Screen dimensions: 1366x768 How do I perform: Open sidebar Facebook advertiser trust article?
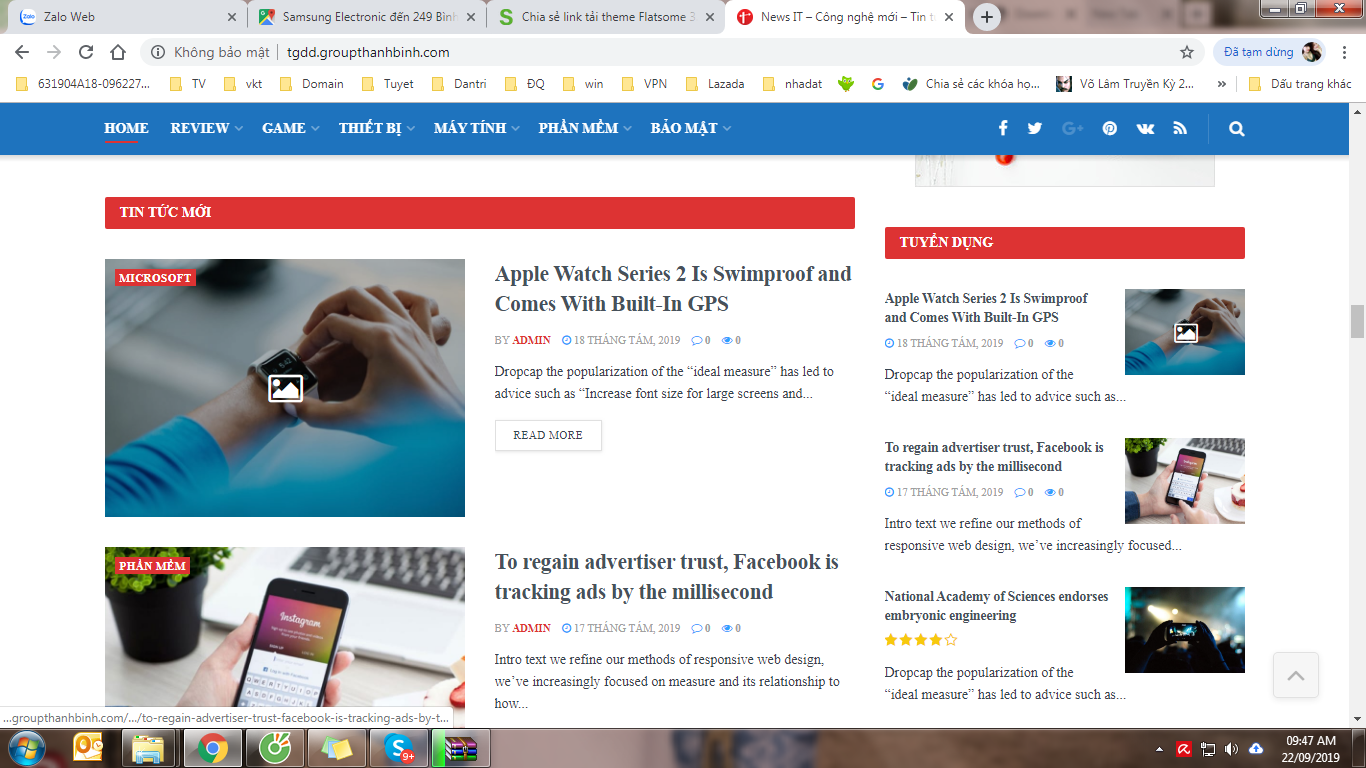(x=994, y=457)
